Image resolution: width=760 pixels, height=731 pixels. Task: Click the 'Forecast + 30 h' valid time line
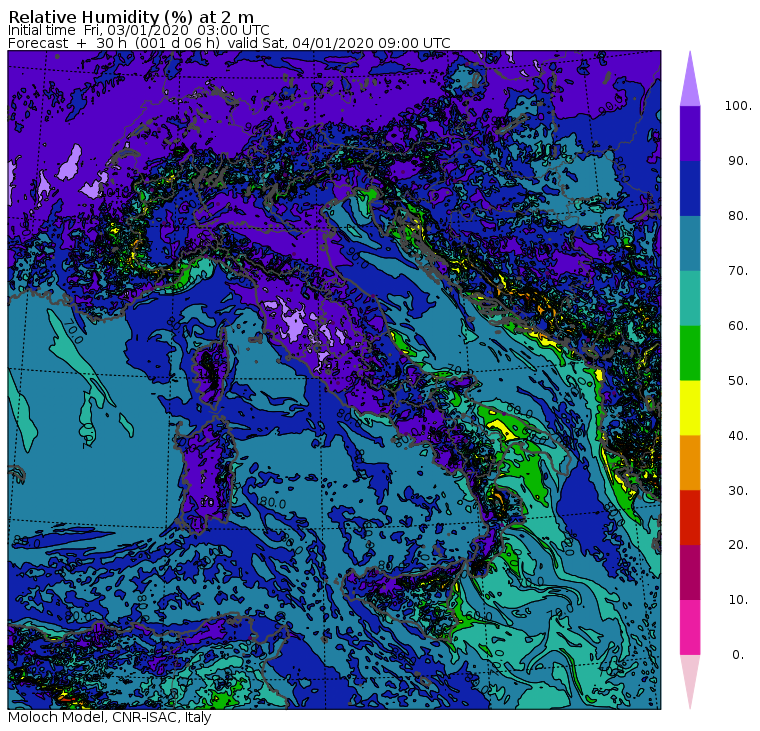click(x=229, y=43)
